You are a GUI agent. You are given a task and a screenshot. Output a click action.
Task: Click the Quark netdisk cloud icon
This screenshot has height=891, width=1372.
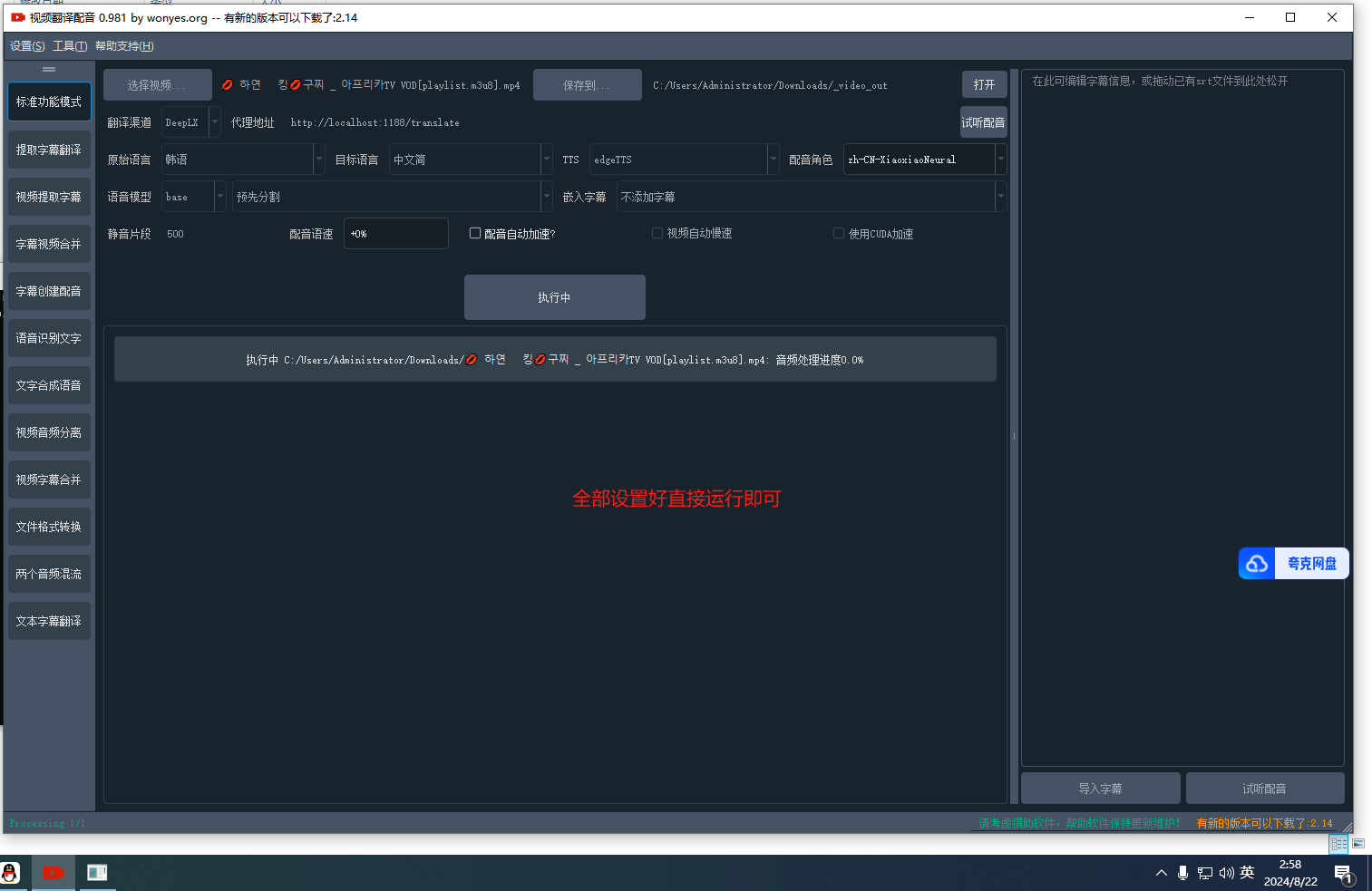[x=1257, y=564]
